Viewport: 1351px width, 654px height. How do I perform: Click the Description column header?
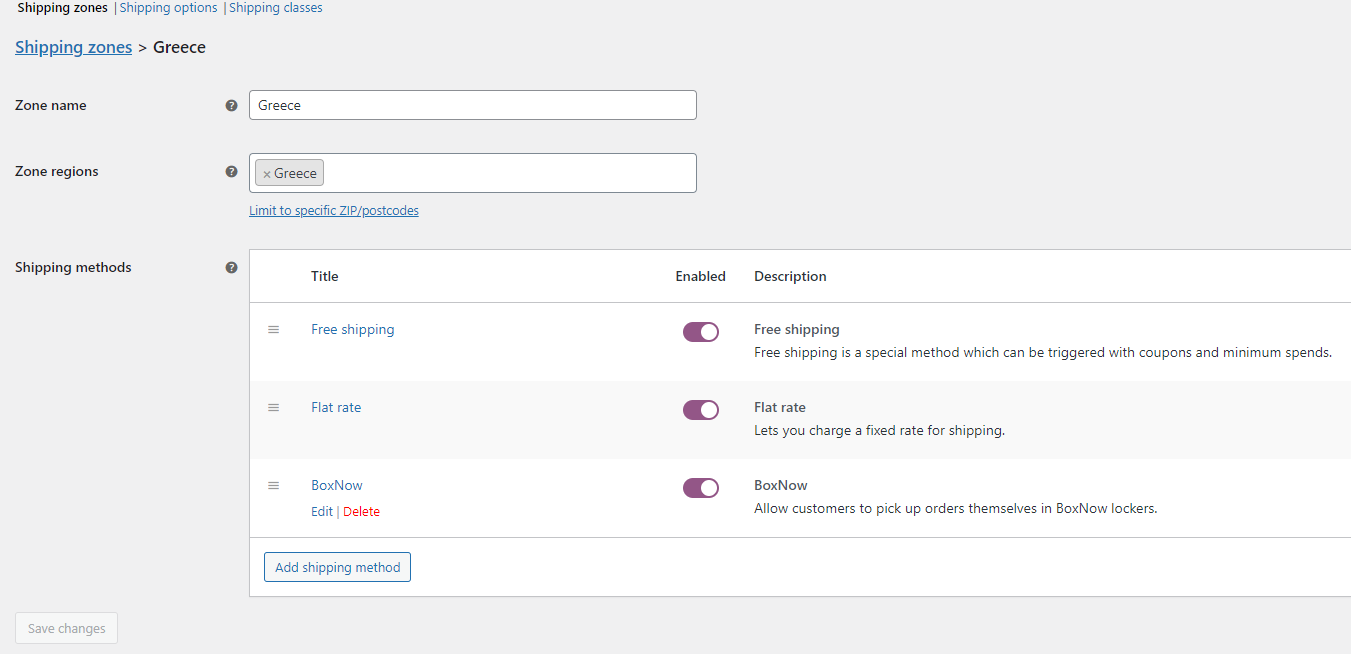pyautogui.click(x=790, y=276)
